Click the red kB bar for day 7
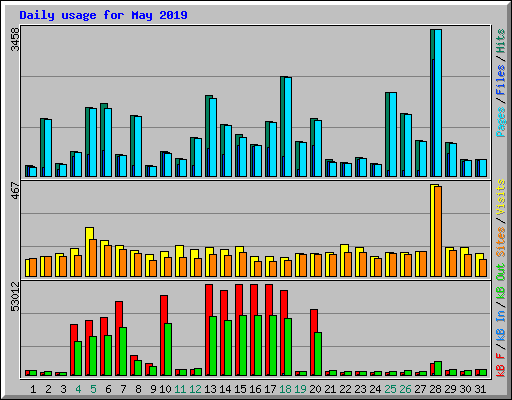 click(117, 338)
